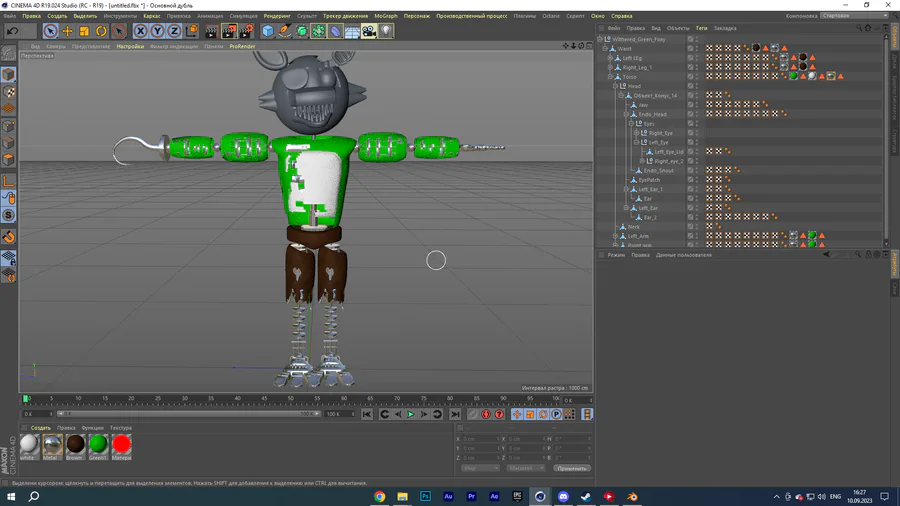The height and width of the screenshot is (506, 900).
Task: Select Points mode in left toolbar
Action: pos(9,126)
